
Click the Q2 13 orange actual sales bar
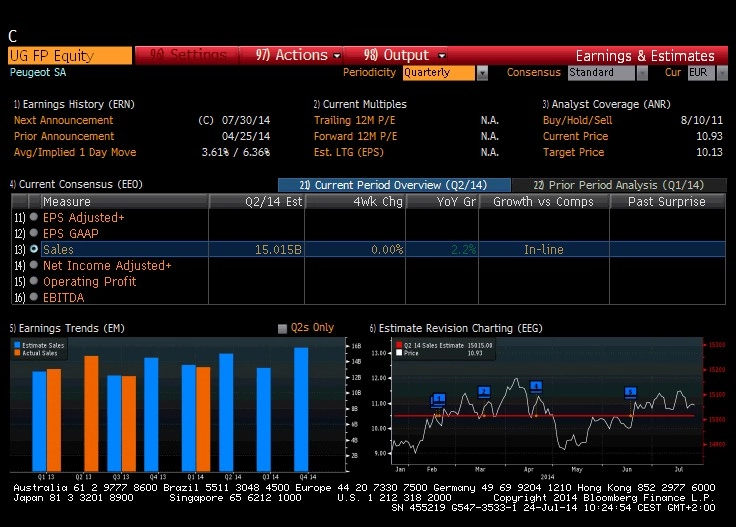click(x=91, y=413)
